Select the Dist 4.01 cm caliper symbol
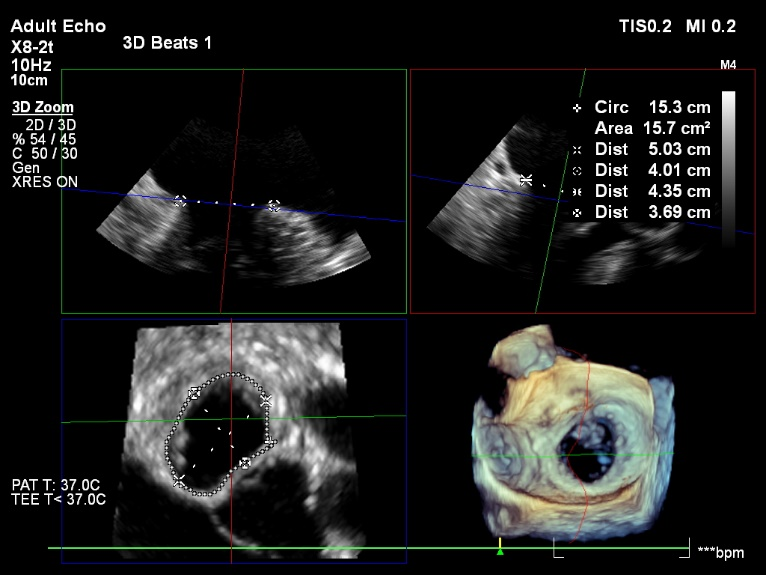The height and width of the screenshot is (575, 766). point(577,170)
